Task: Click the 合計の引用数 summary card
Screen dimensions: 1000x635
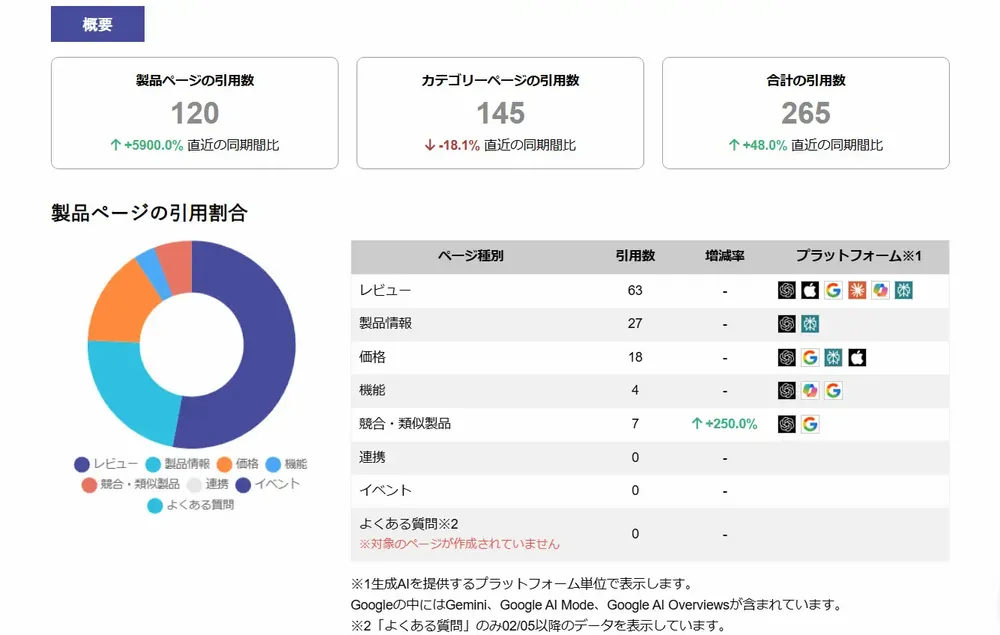Action: pos(805,112)
